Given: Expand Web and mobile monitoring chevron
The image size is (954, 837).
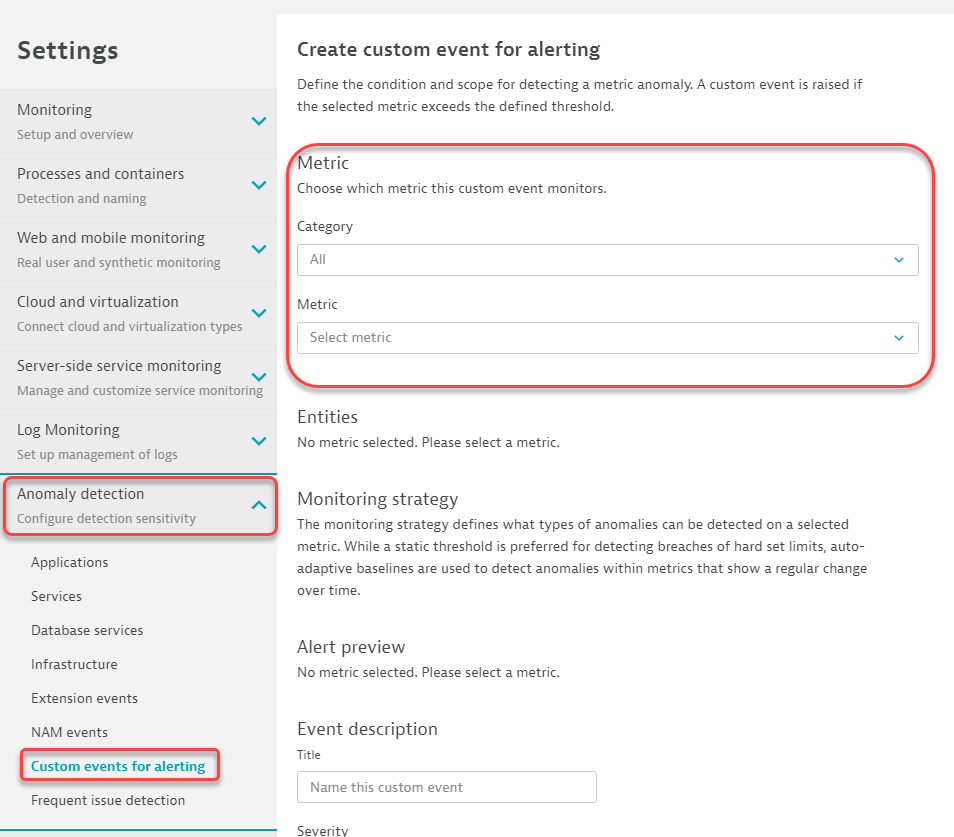Looking at the screenshot, I should (x=258, y=249).
